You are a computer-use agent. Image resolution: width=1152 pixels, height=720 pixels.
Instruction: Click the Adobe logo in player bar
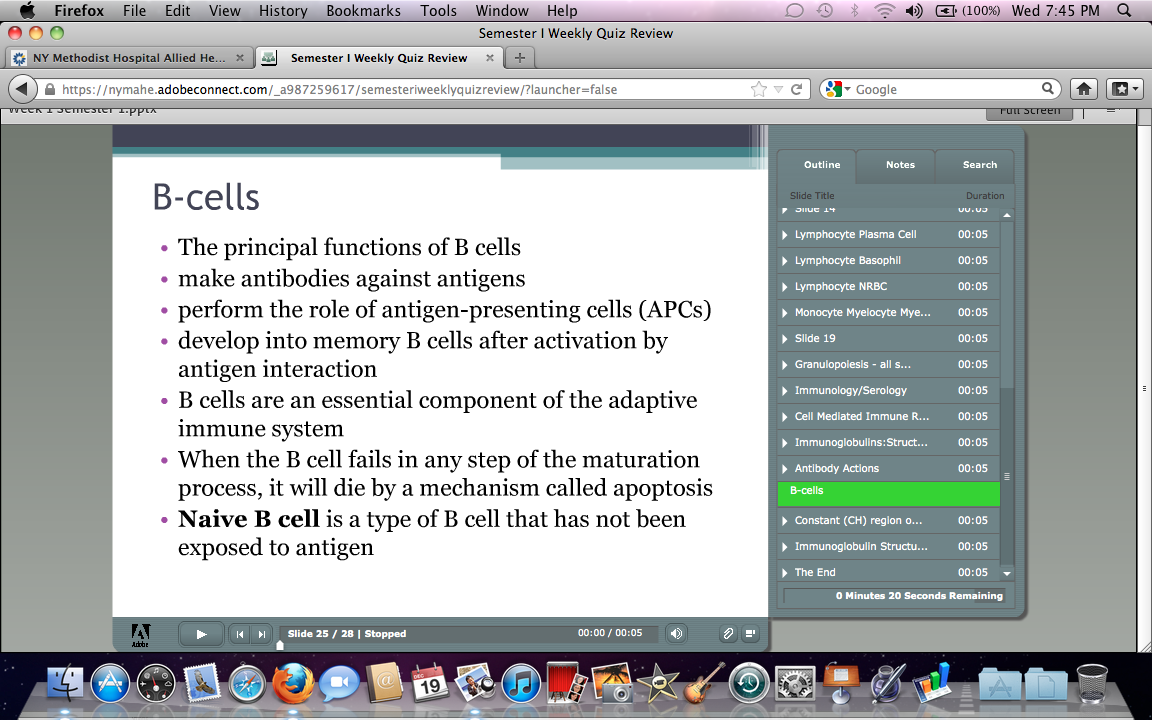click(141, 634)
